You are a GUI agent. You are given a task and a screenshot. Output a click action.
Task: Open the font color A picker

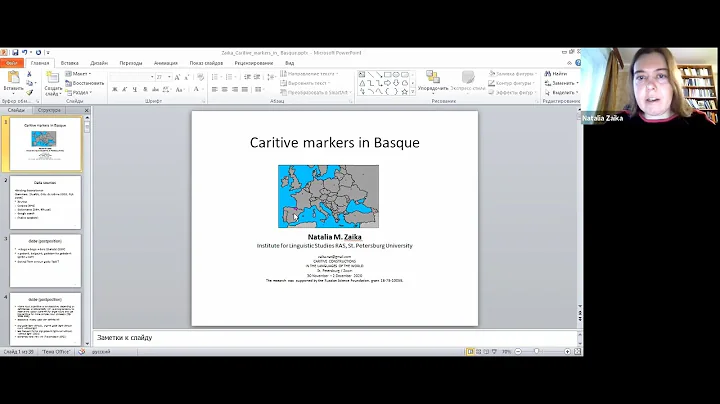(x=197, y=90)
